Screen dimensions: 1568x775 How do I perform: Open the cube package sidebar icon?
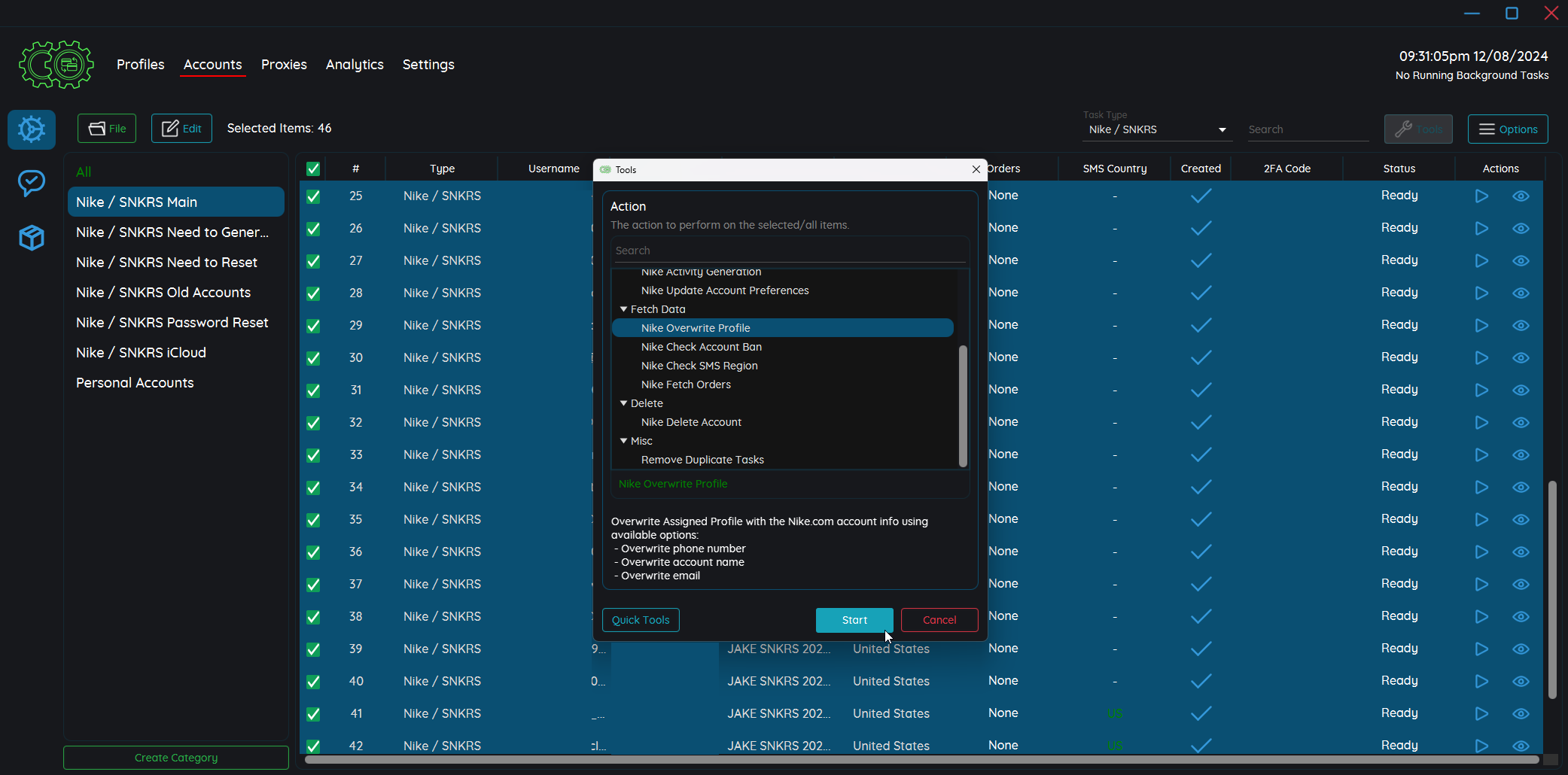pyautogui.click(x=32, y=238)
